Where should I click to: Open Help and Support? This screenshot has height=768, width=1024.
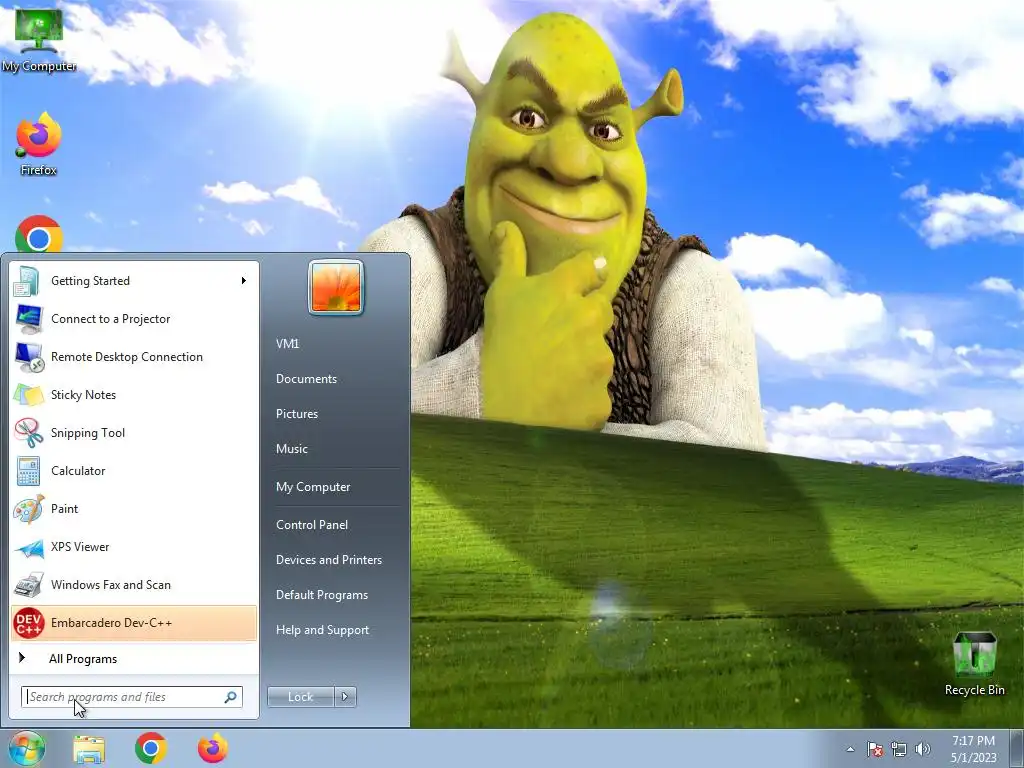323,630
